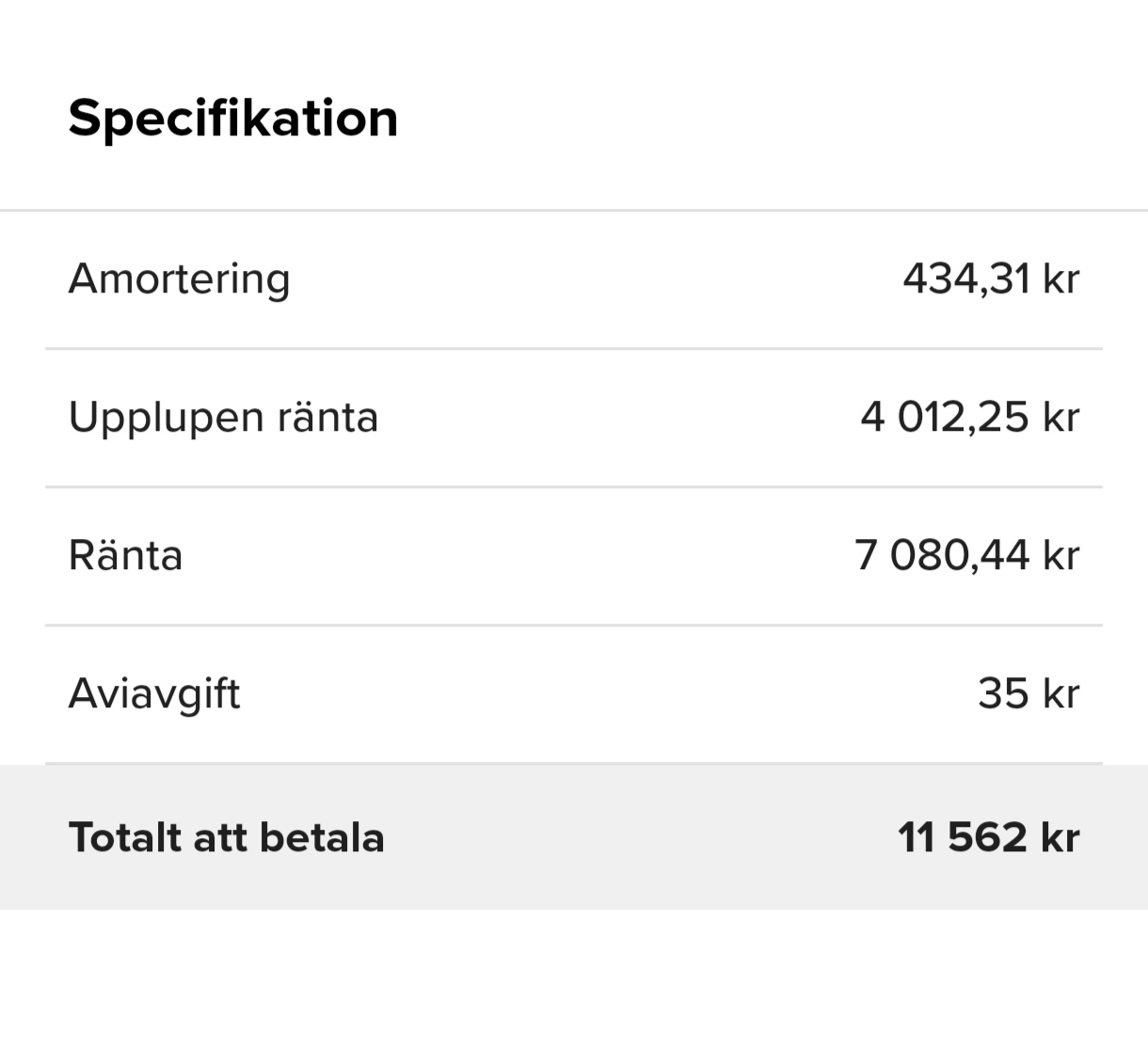Expand the Amortering row for details
The image size is (1148, 1048).
[x=574, y=278]
